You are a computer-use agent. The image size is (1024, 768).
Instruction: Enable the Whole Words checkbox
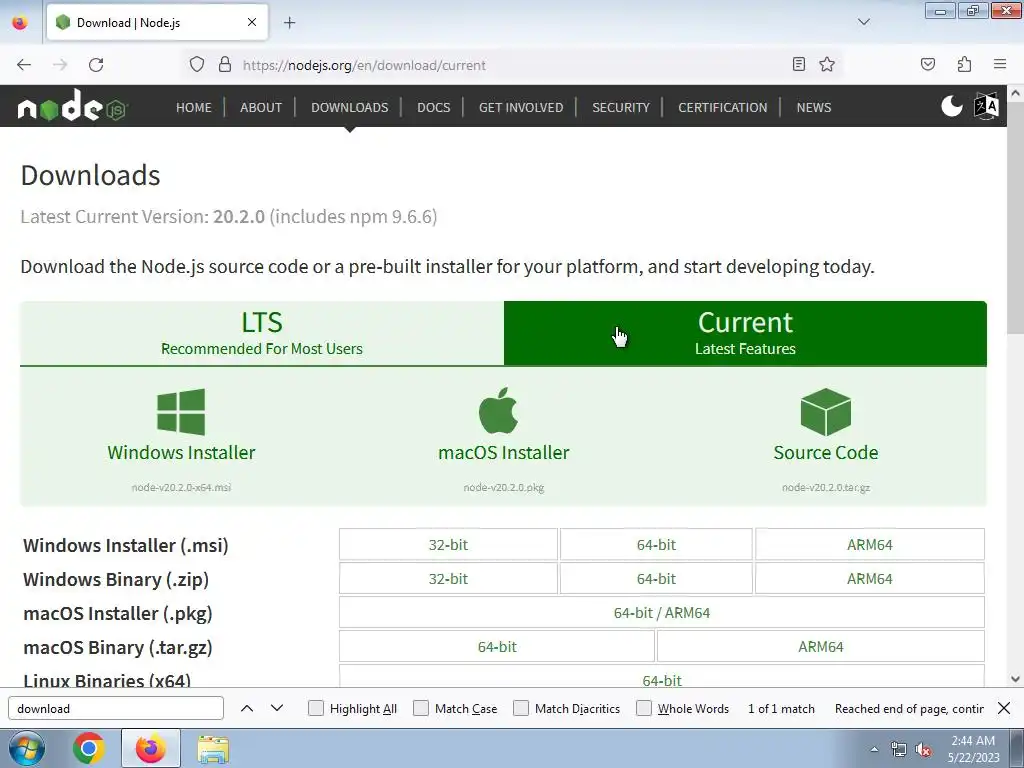[x=644, y=708]
